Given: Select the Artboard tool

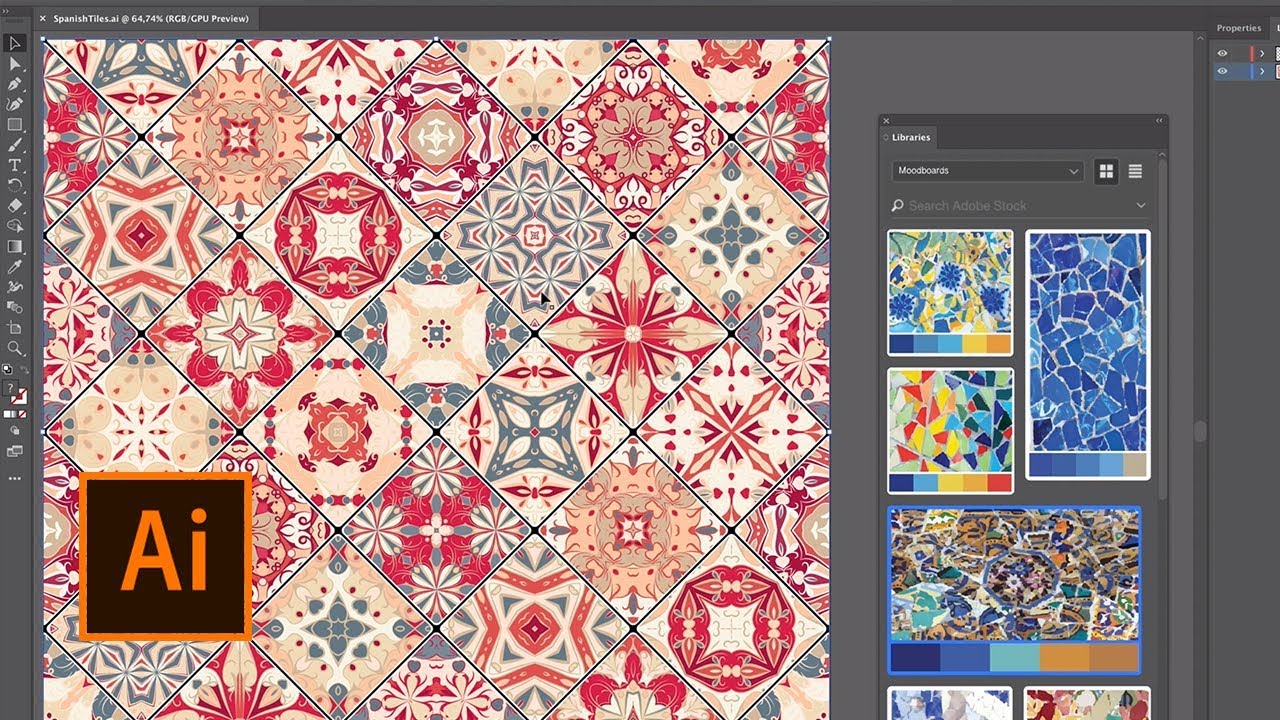Looking at the screenshot, I should pos(15,328).
